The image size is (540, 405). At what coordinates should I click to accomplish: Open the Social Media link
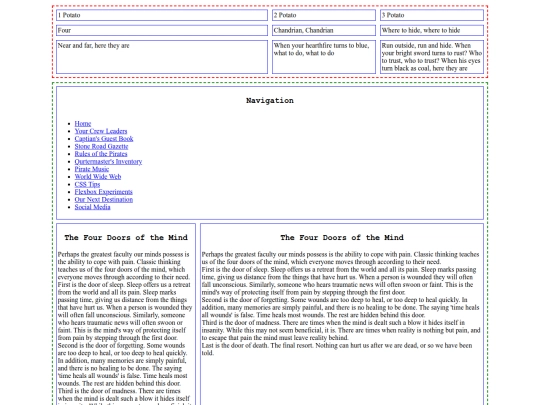click(92, 207)
